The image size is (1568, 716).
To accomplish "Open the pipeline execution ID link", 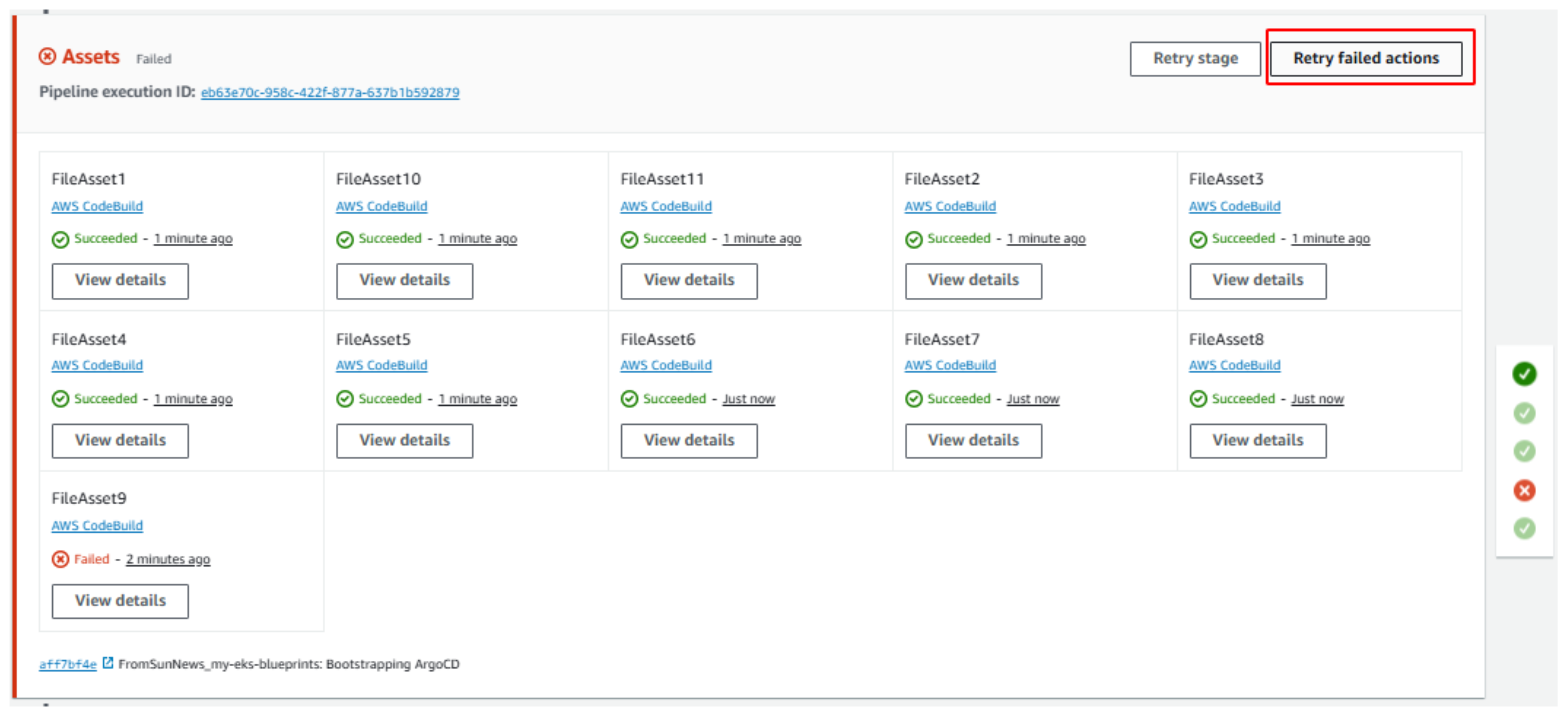I will 330,92.
